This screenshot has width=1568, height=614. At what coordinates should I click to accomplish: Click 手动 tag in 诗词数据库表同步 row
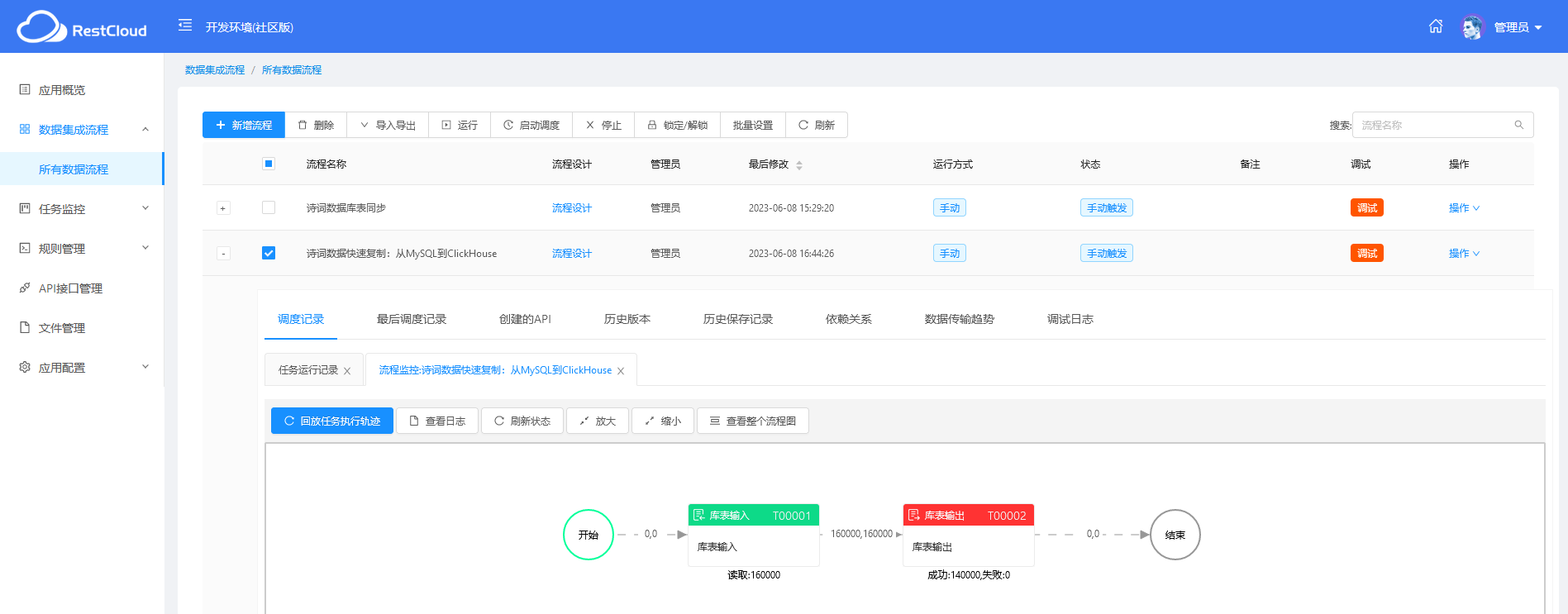pyautogui.click(x=950, y=208)
